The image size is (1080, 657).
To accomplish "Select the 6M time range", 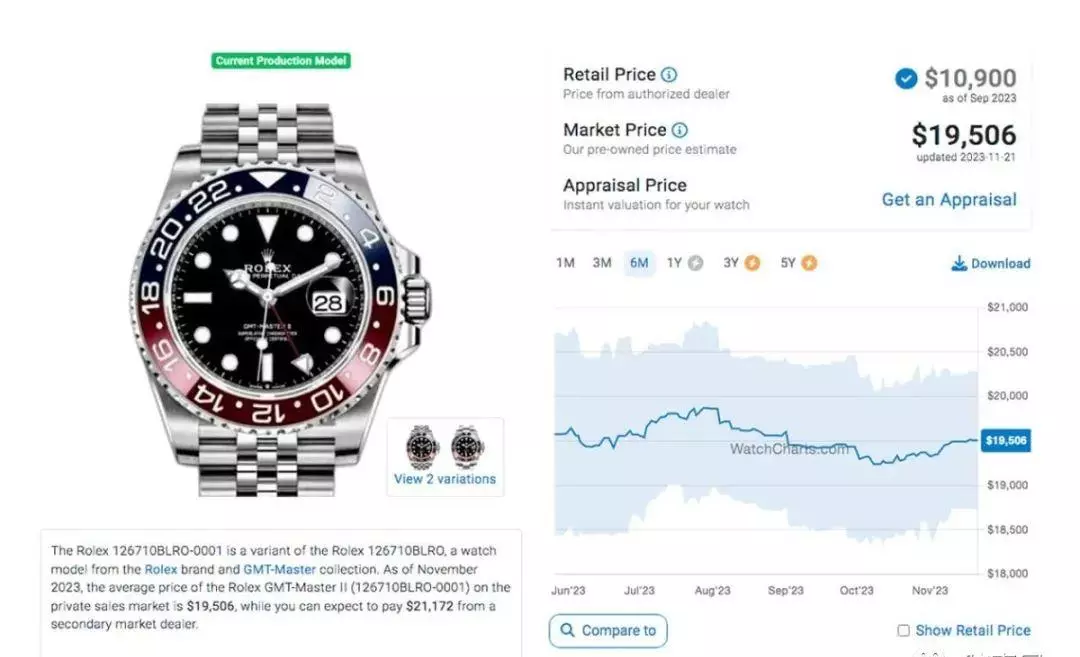I will (x=639, y=263).
